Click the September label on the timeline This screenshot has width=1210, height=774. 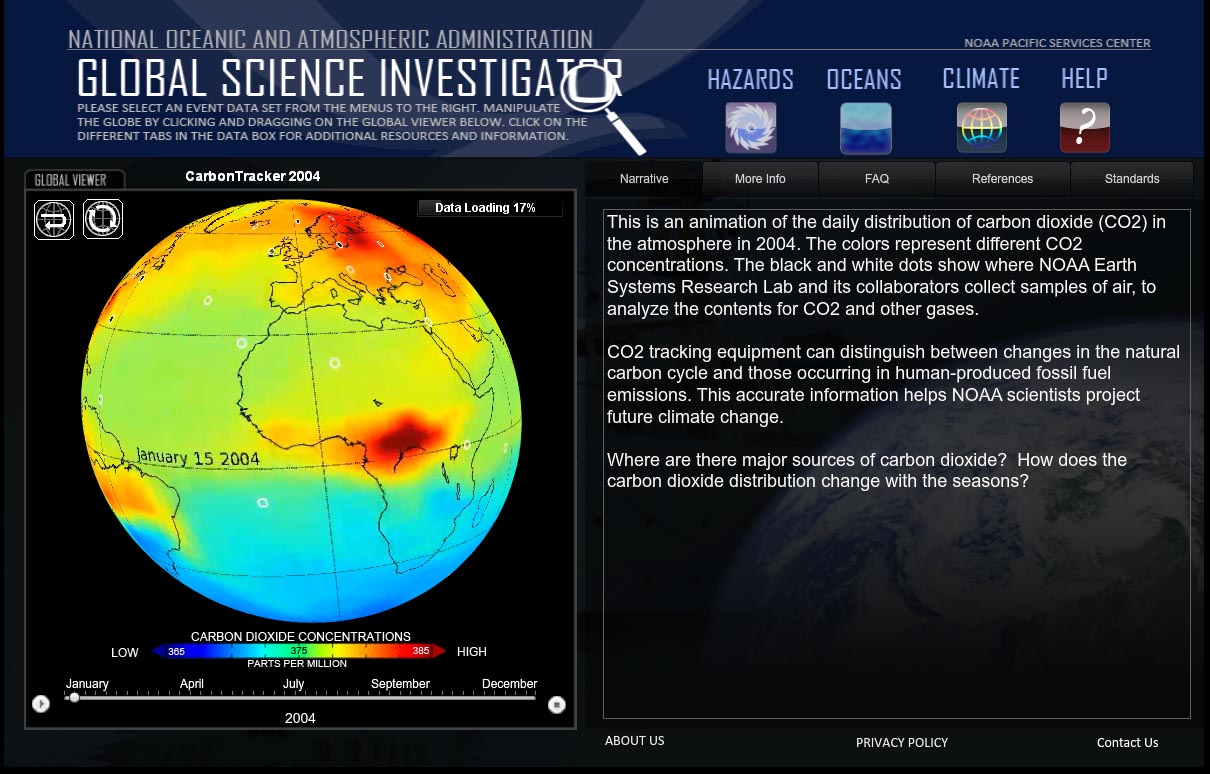tap(400, 684)
